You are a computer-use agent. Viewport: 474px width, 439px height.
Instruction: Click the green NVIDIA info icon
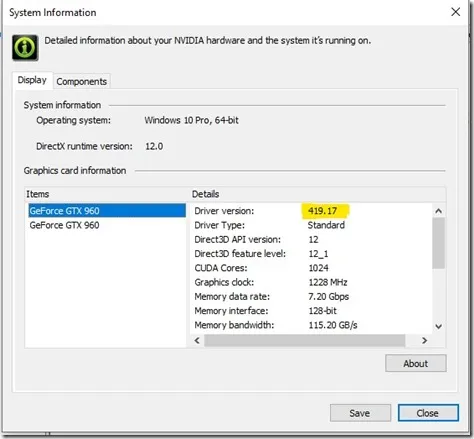pos(25,48)
